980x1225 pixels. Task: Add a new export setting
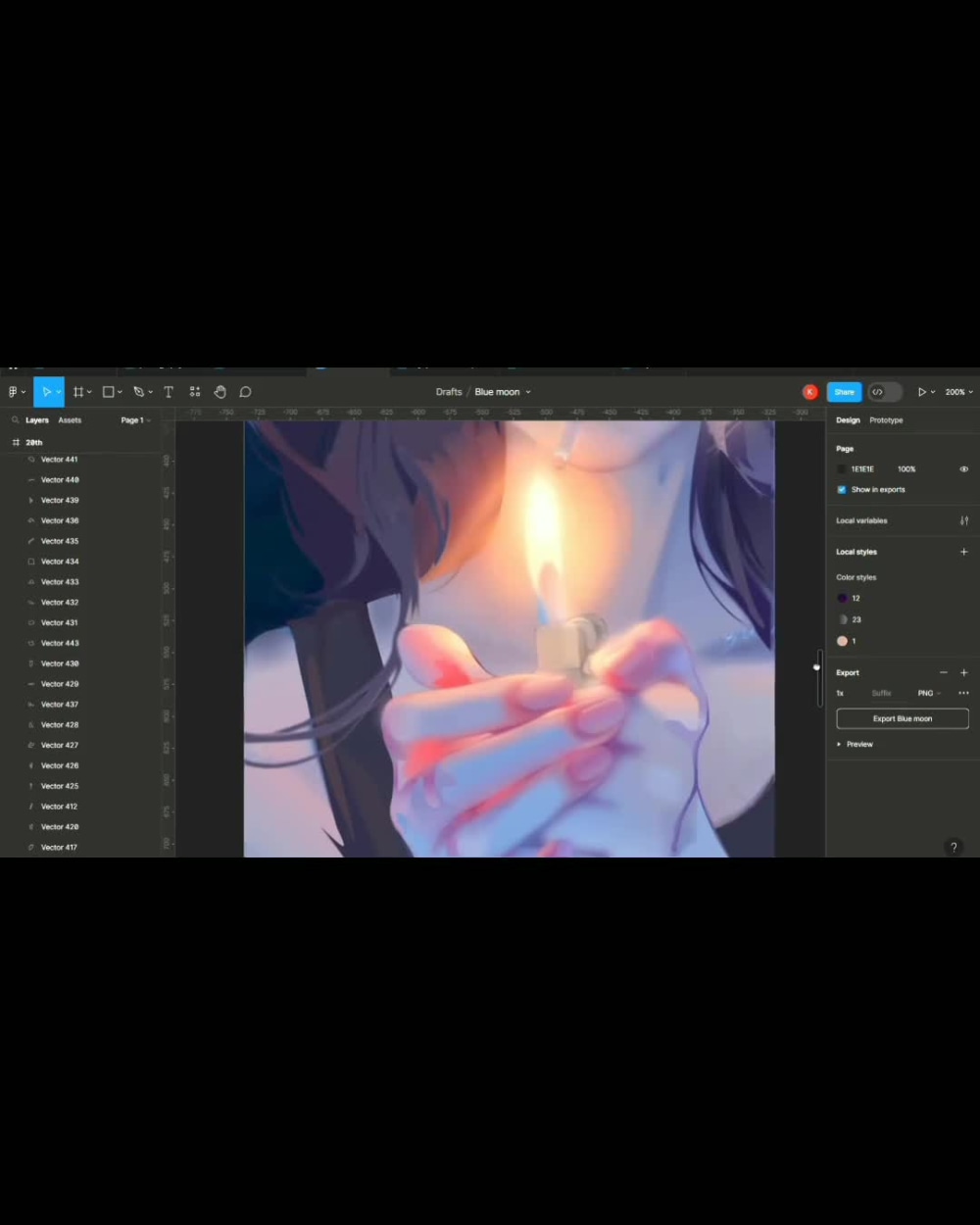tap(964, 672)
